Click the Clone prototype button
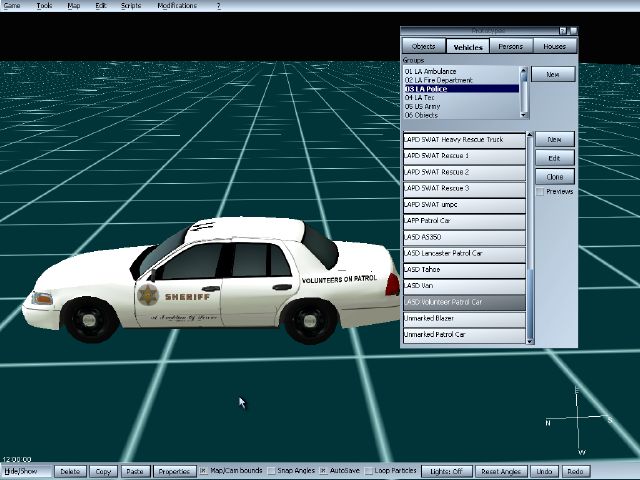Viewport: 640px width, 480px height. [555, 177]
